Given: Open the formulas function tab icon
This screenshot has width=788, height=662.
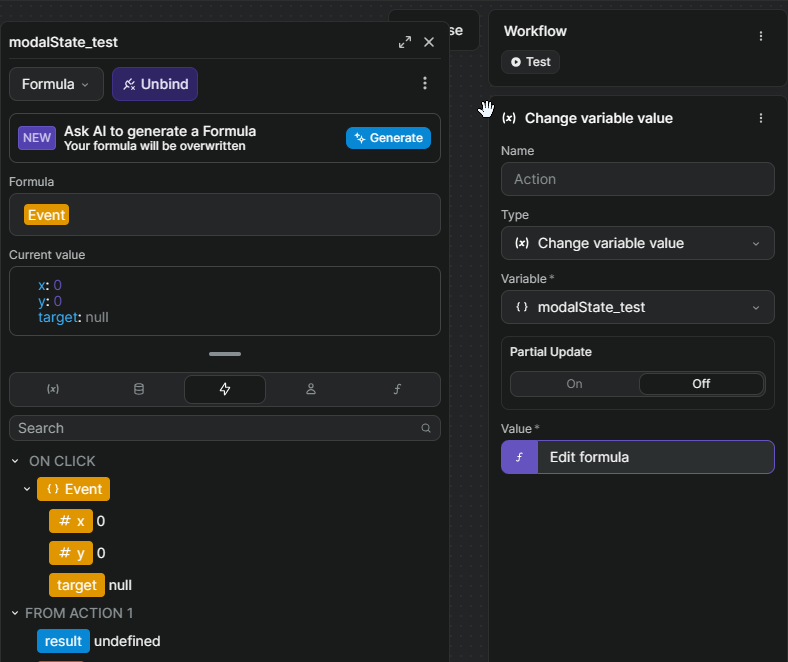Looking at the screenshot, I should pos(397,389).
